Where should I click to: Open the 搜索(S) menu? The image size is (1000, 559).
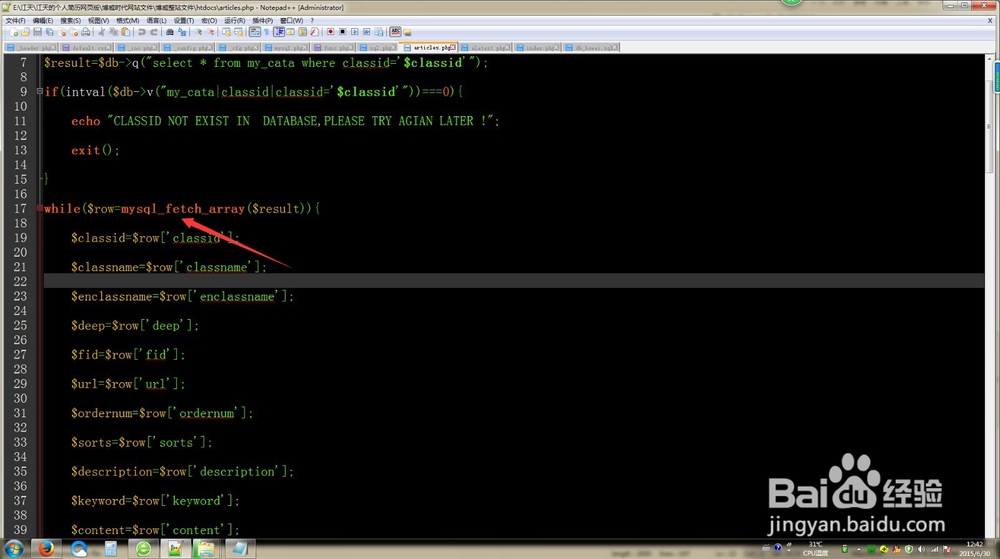71,20
